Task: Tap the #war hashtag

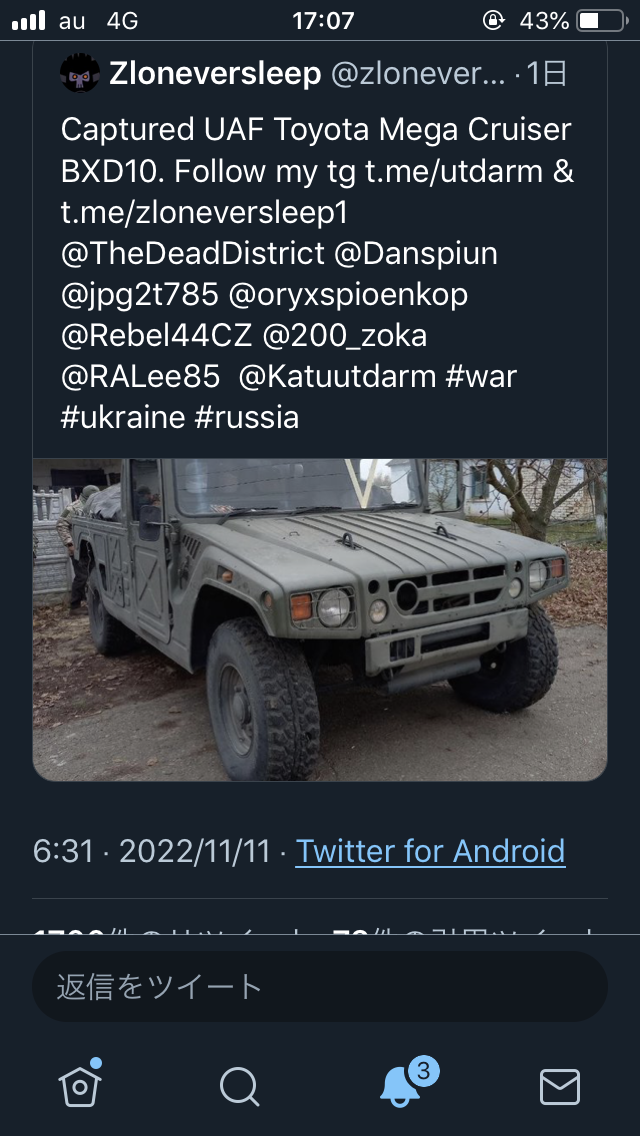Action: (481, 377)
